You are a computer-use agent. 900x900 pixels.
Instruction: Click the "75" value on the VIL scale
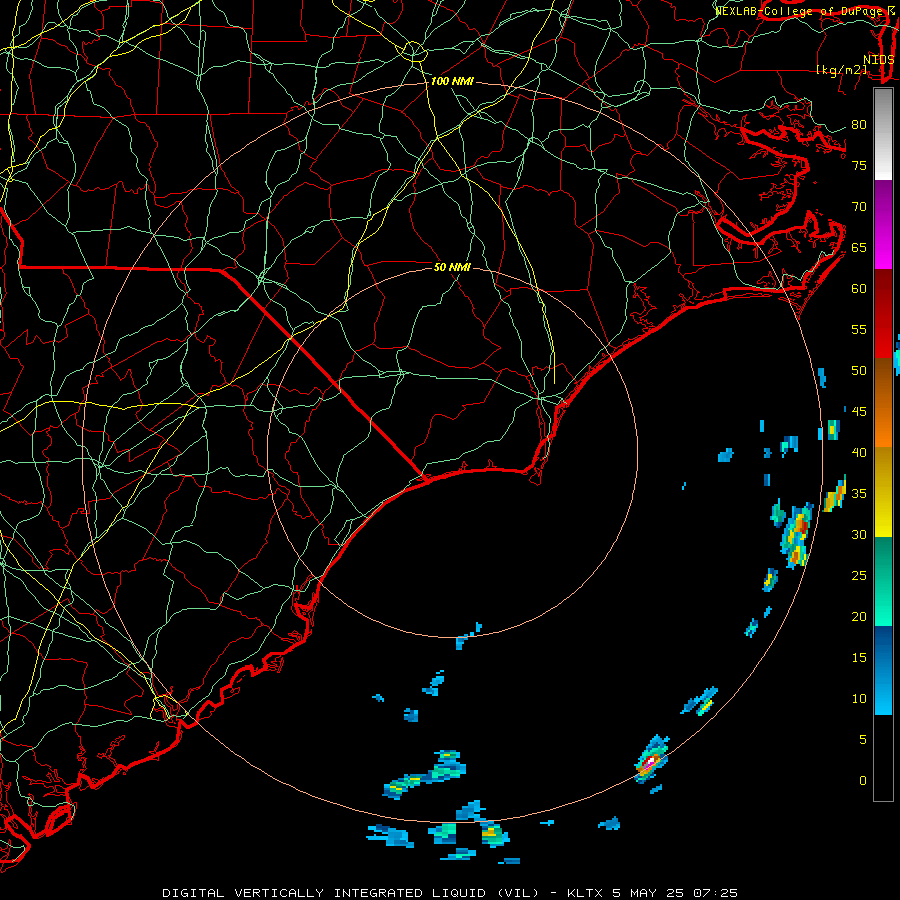[x=859, y=166]
